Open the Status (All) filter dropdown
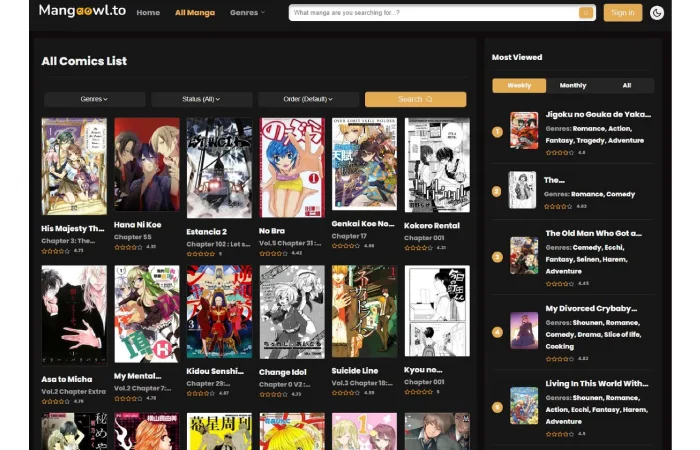This screenshot has height=450, width=700. click(201, 99)
